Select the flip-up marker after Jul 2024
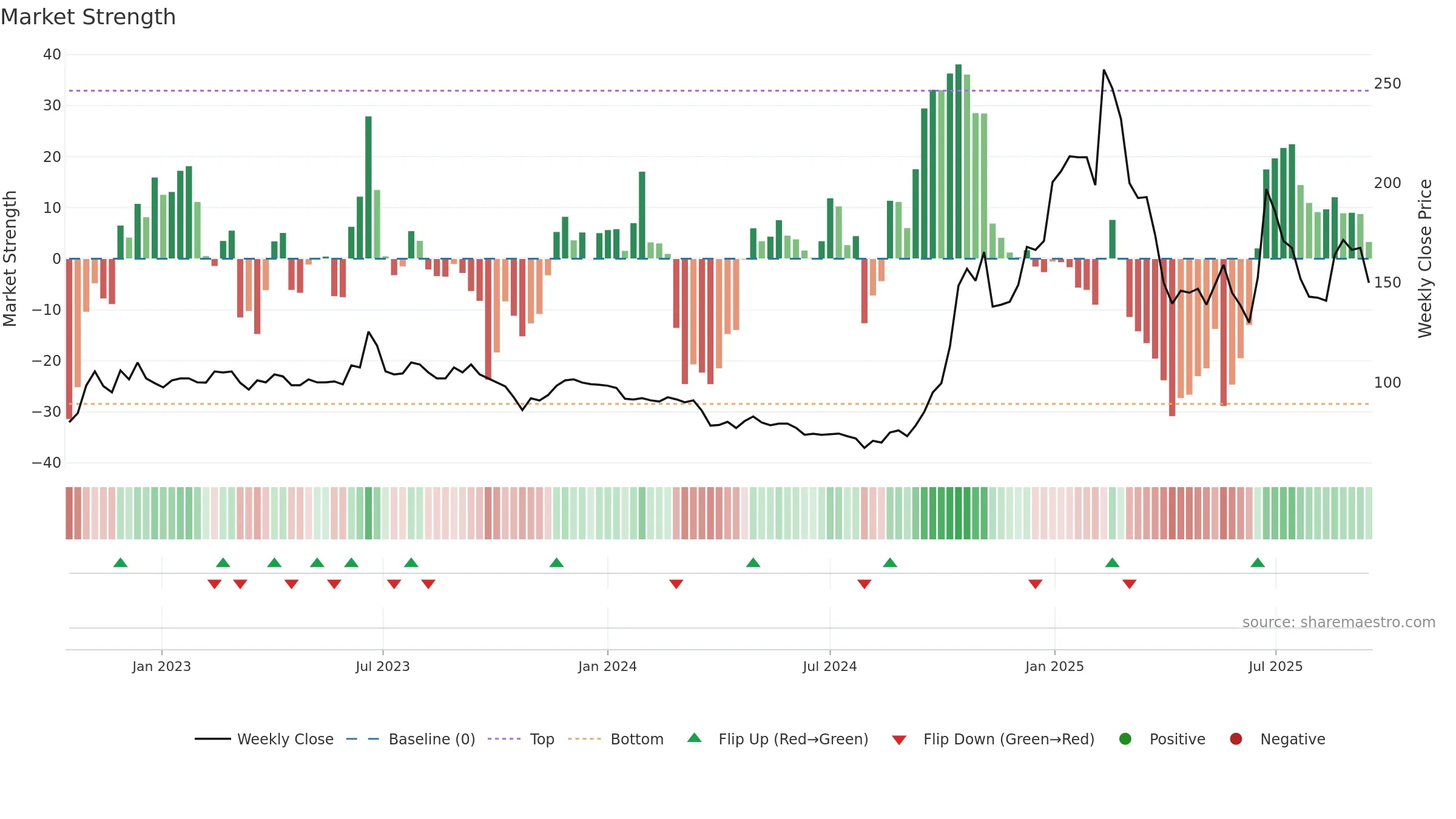Image resolution: width=1456 pixels, height=819 pixels. [x=890, y=562]
